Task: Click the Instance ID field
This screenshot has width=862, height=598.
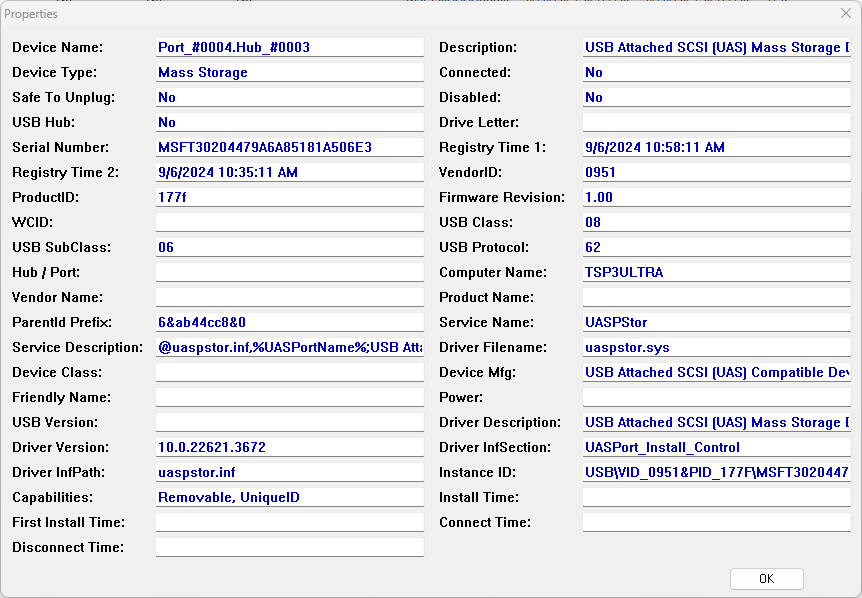Action: pos(717,473)
